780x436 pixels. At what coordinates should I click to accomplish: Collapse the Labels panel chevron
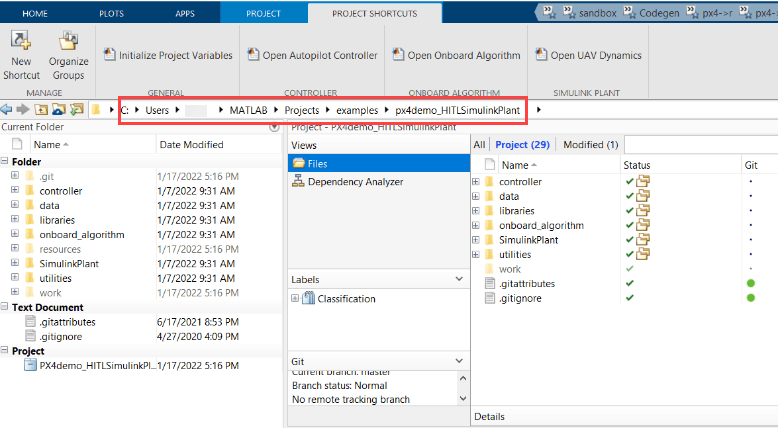[x=459, y=279]
